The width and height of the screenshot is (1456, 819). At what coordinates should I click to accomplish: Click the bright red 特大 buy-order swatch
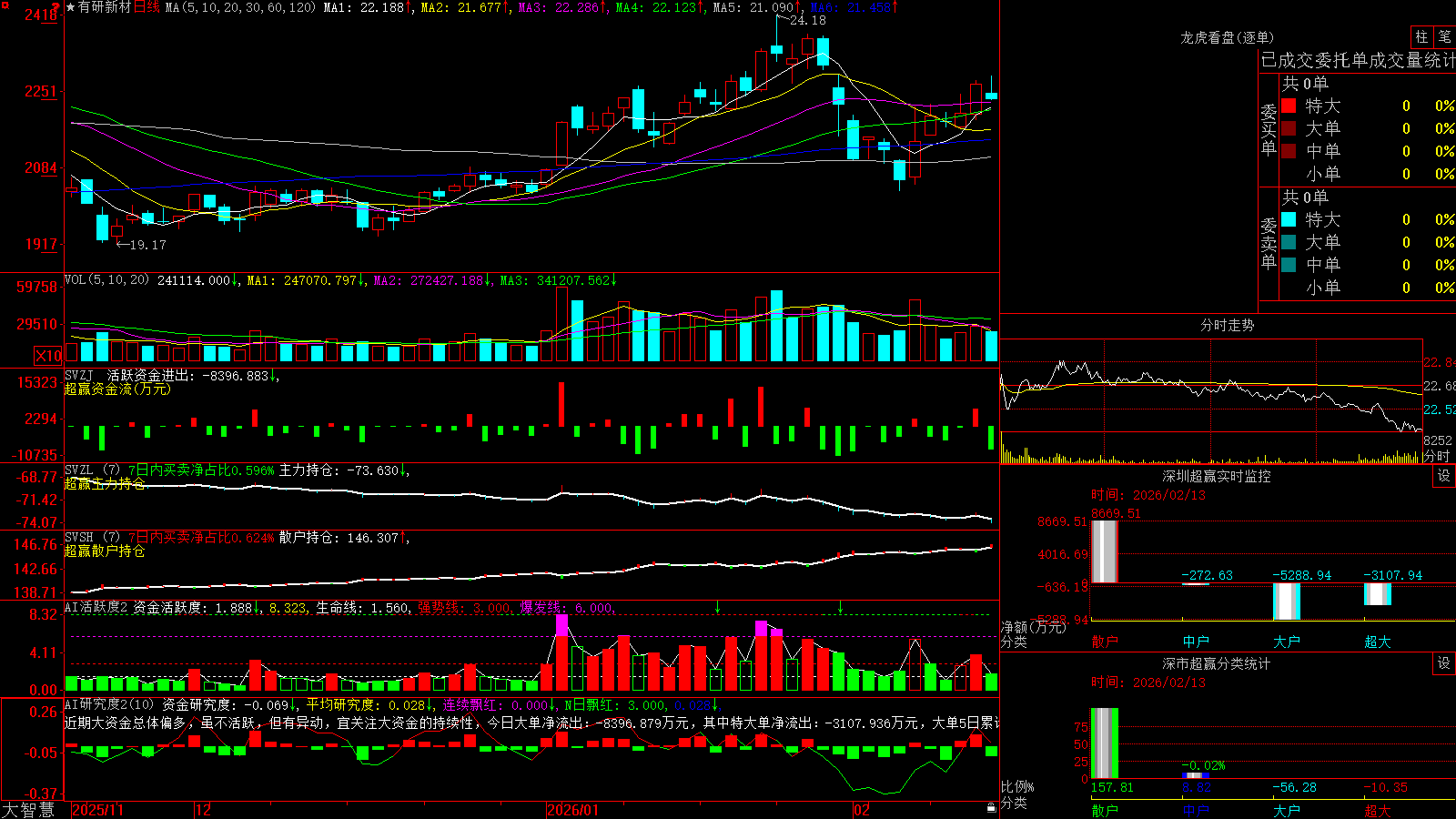coord(1289,106)
